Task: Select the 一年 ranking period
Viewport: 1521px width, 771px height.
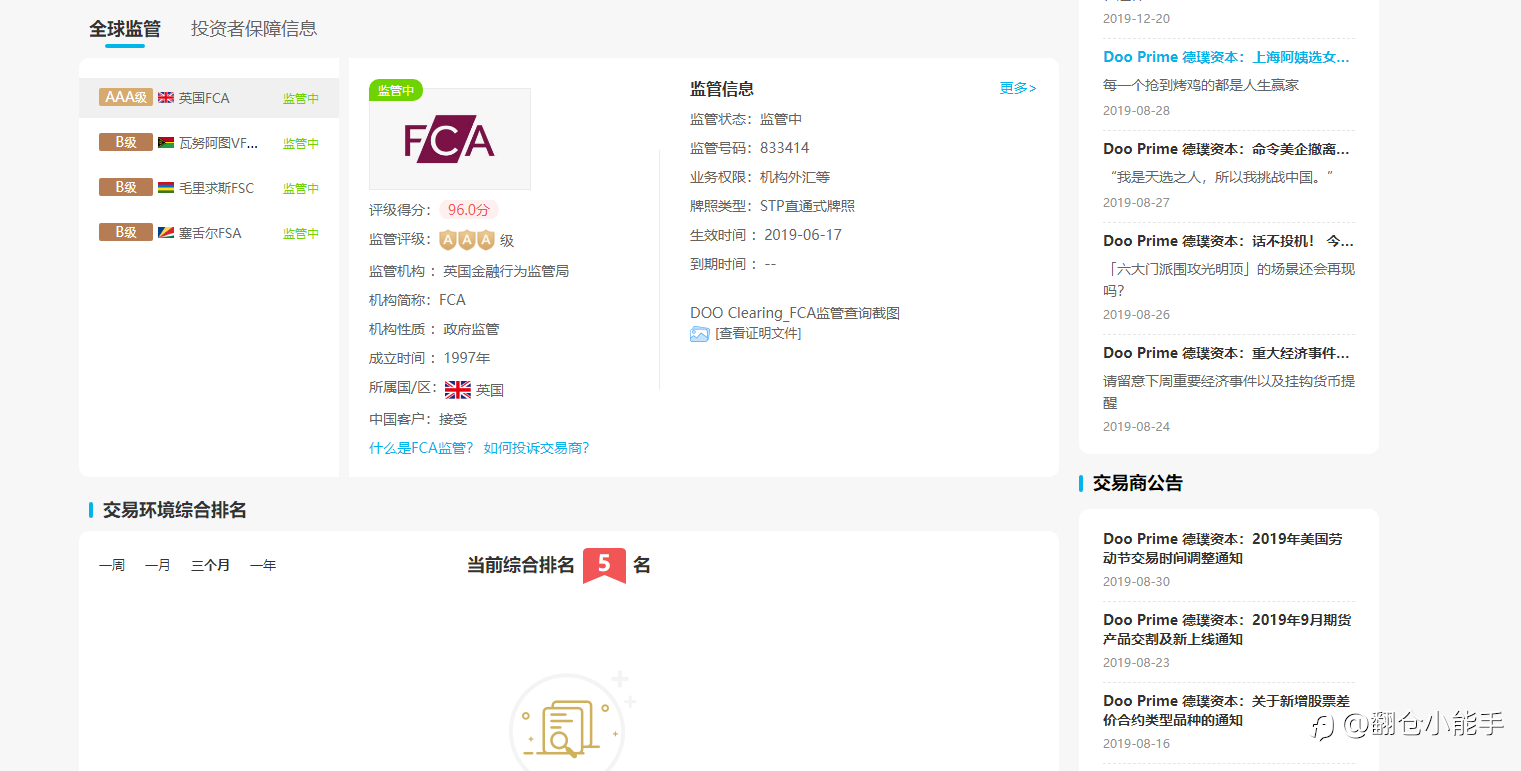Action: tap(263, 565)
